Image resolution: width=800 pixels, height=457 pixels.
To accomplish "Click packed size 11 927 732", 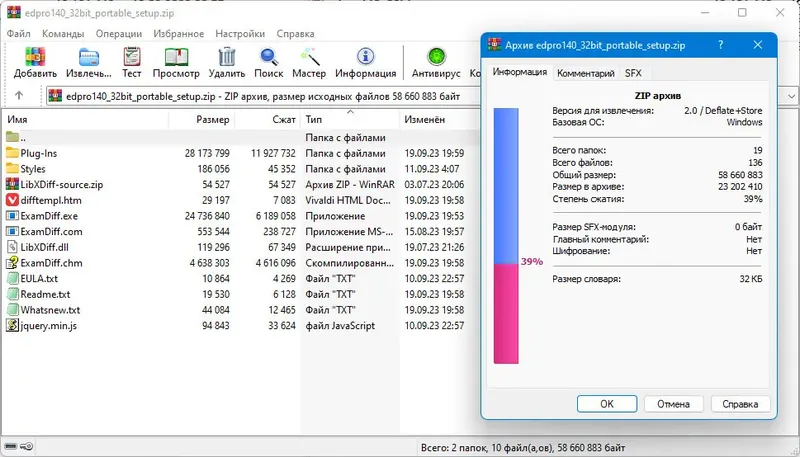I will 273,153.
